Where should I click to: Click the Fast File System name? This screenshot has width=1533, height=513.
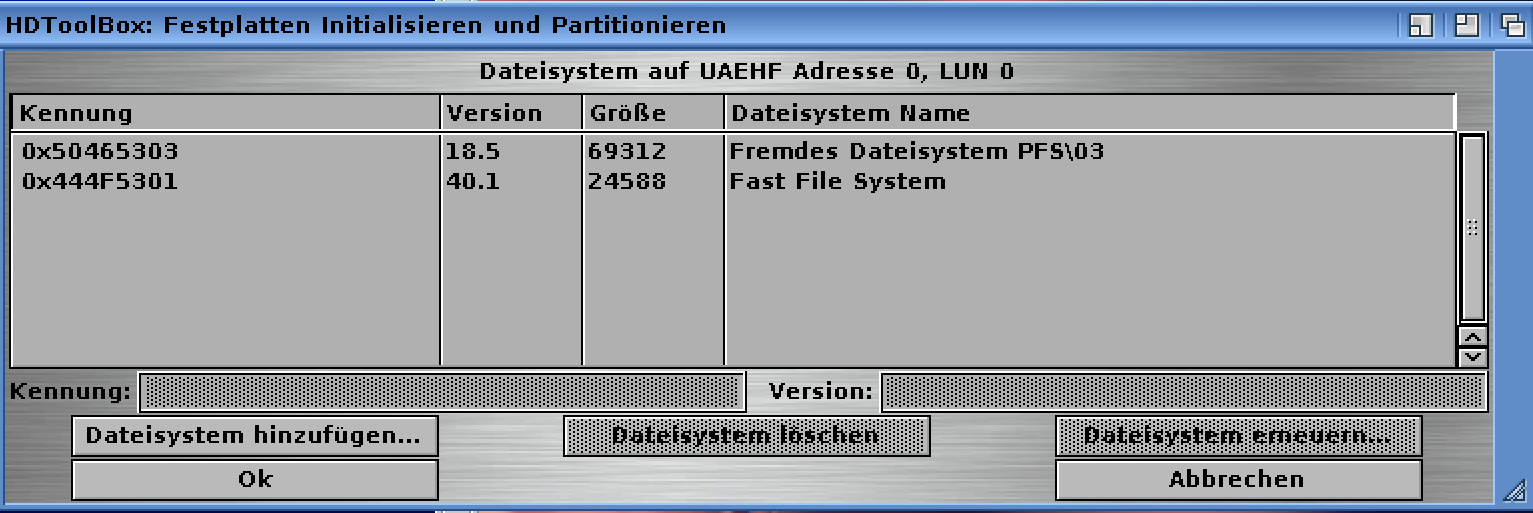tap(838, 182)
